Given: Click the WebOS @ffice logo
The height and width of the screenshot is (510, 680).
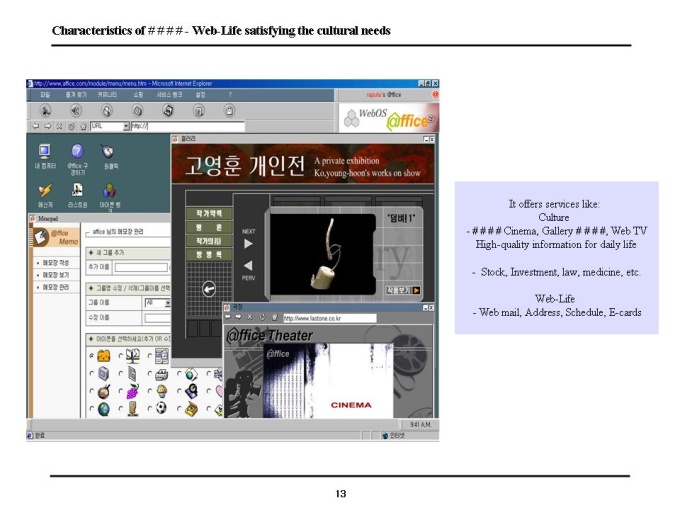Looking at the screenshot, I should click(389, 118).
